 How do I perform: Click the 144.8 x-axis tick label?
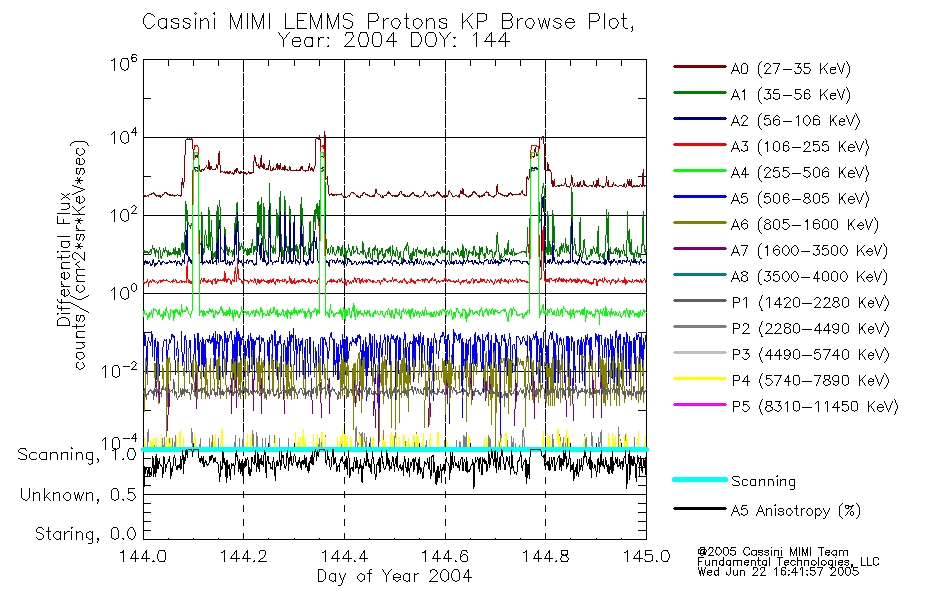click(545, 556)
